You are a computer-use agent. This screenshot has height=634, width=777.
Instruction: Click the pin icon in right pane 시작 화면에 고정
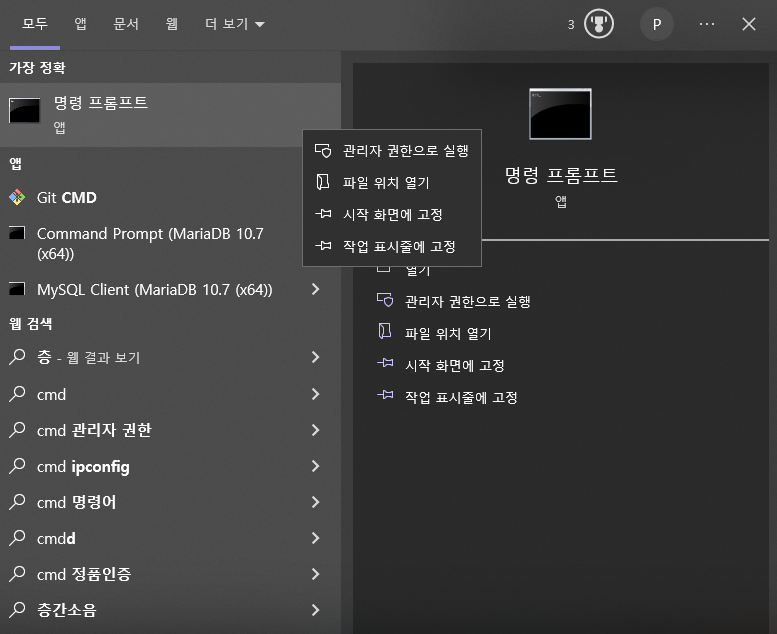click(x=385, y=363)
